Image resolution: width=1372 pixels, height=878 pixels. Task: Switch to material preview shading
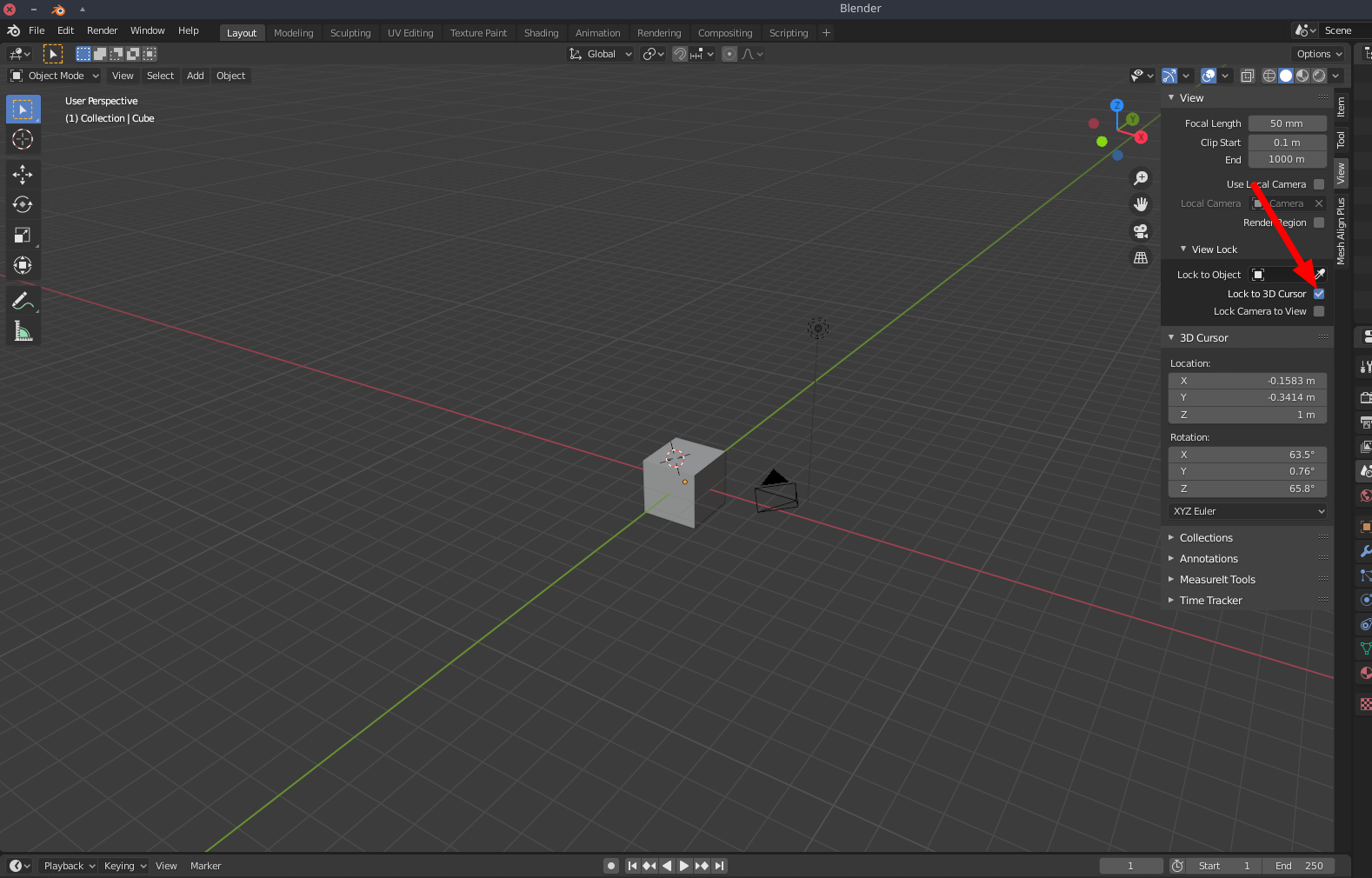tap(1302, 76)
